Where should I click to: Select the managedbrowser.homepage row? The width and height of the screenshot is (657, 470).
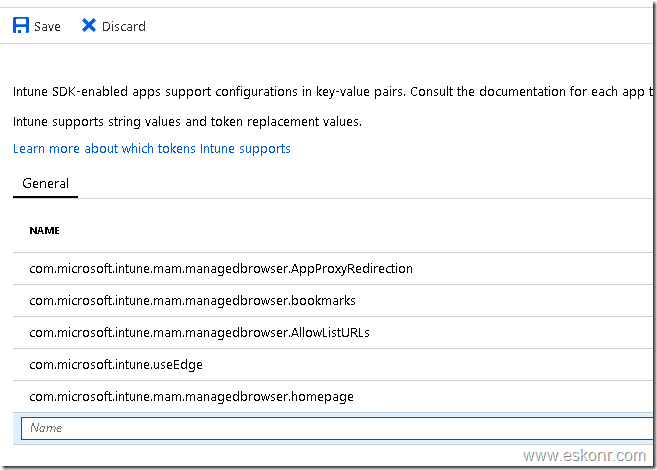tap(192, 396)
